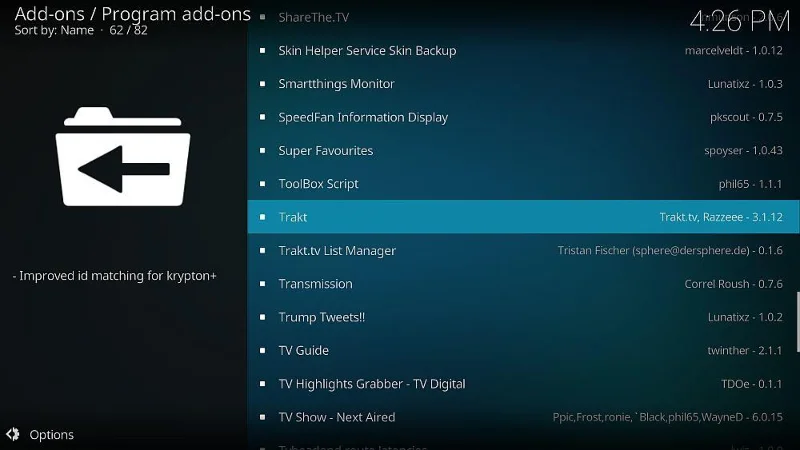Click the TDOe - 0.1.1 version text
Image resolution: width=800 pixels, height=450 pixels.
752,384
